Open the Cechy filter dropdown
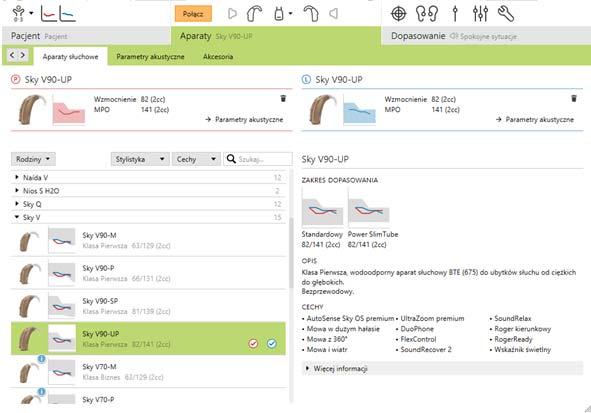This screenshot has height=413, width=591. click(x=196, y=159)
